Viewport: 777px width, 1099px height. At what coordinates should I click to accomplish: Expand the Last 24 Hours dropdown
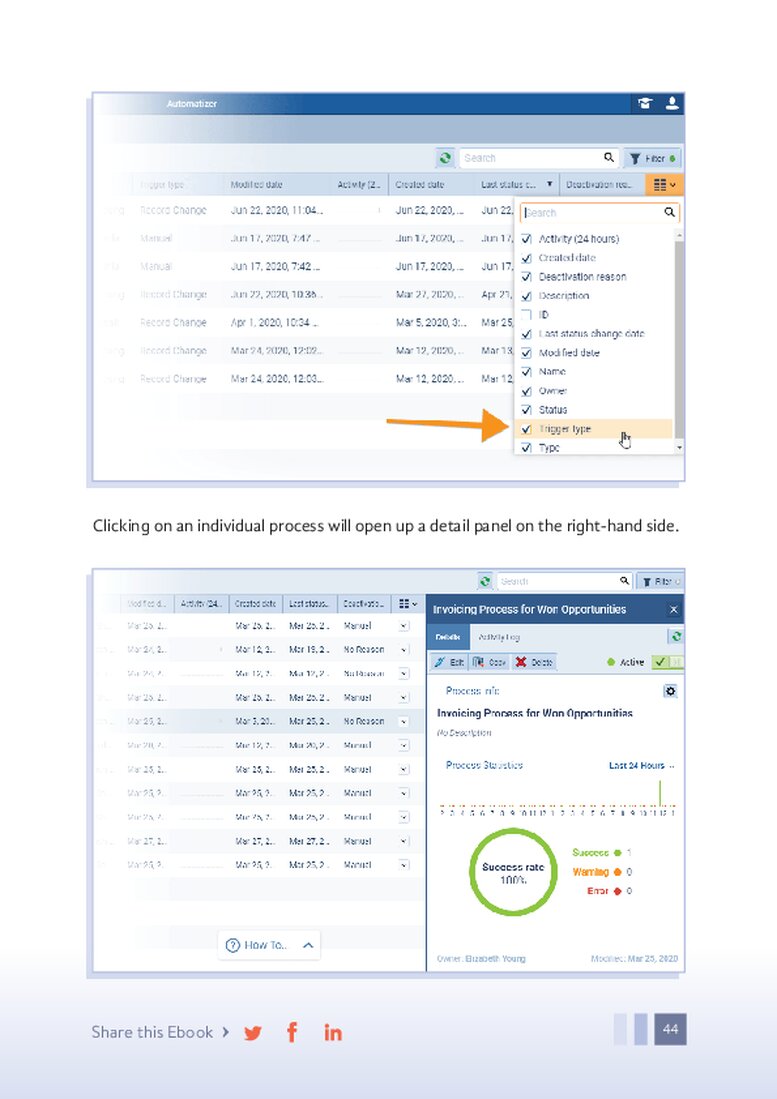(641, 766)
